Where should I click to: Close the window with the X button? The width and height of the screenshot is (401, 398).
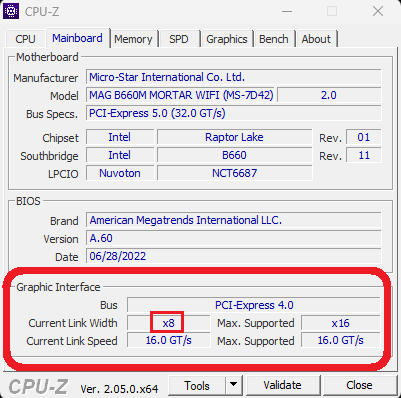(378, 11)
